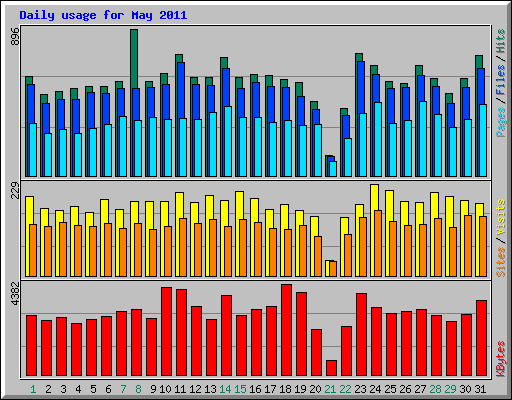512x400 pixels.
Task: Select the cyan Pages bar for day 14
Action: coord(228,141)
